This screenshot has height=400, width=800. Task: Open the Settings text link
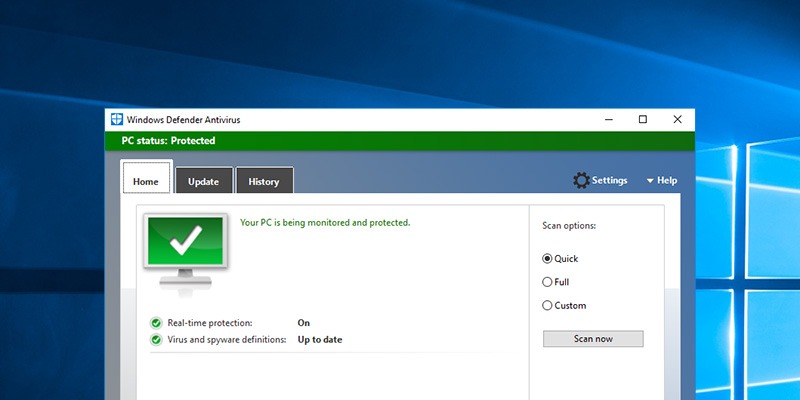(609, 181)
